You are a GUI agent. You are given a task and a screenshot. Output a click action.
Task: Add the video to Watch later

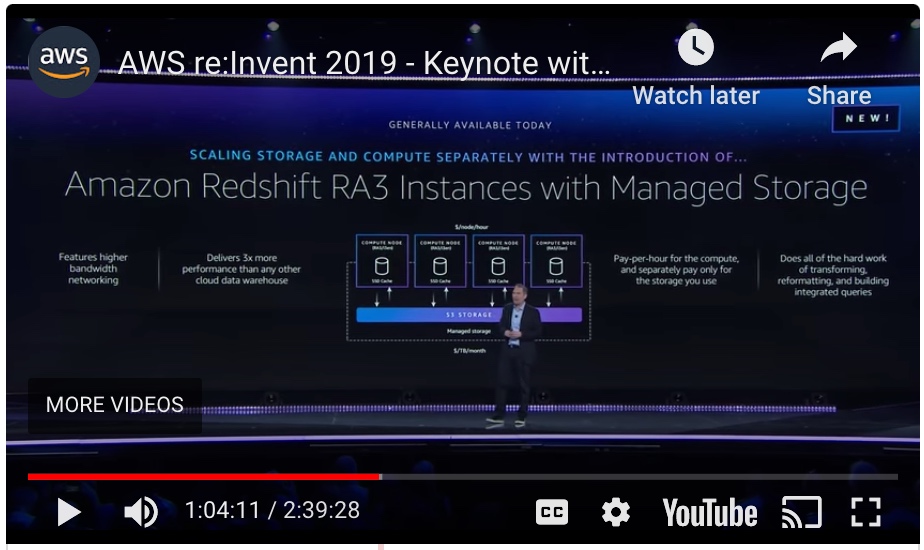click(x=696, y=68)
